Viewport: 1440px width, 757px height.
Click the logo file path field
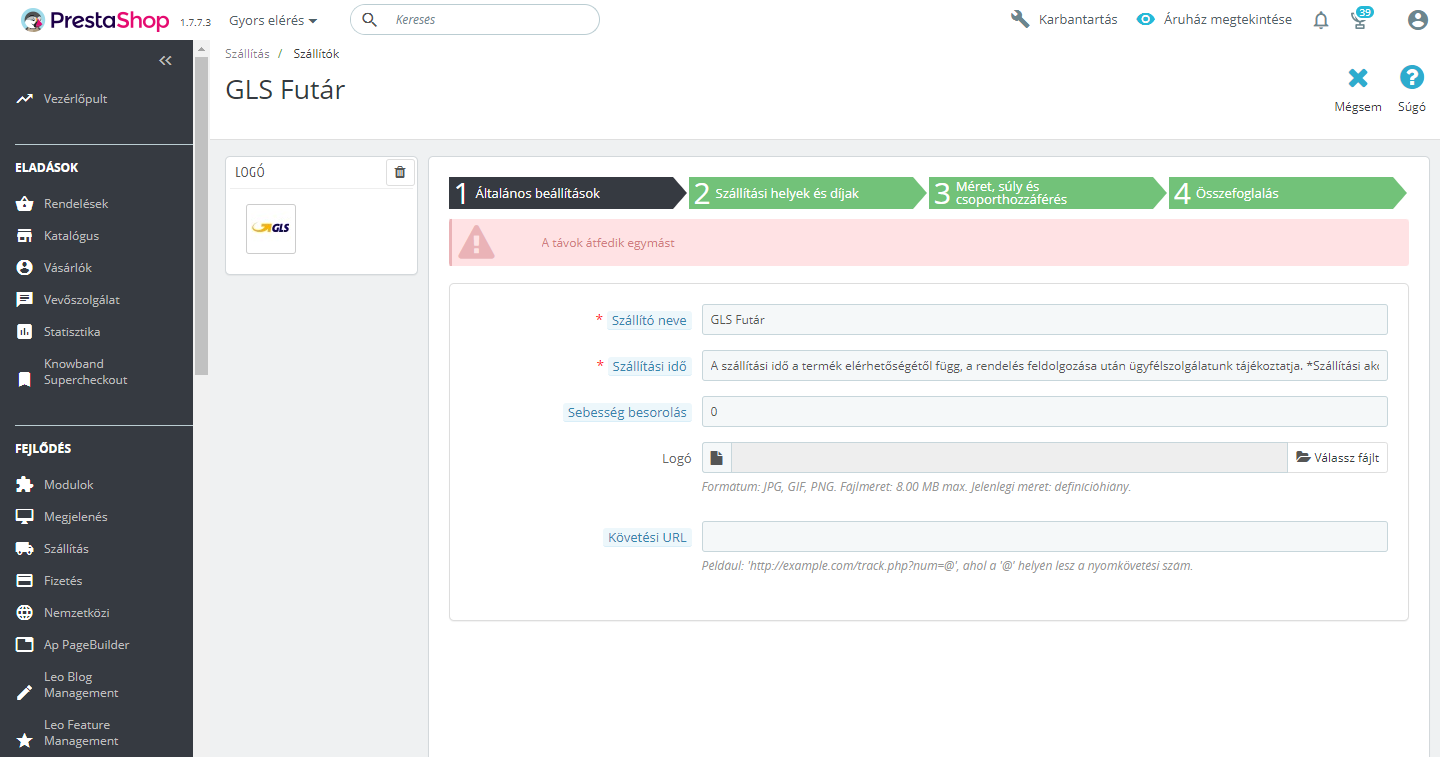[x=1009, y=458]
